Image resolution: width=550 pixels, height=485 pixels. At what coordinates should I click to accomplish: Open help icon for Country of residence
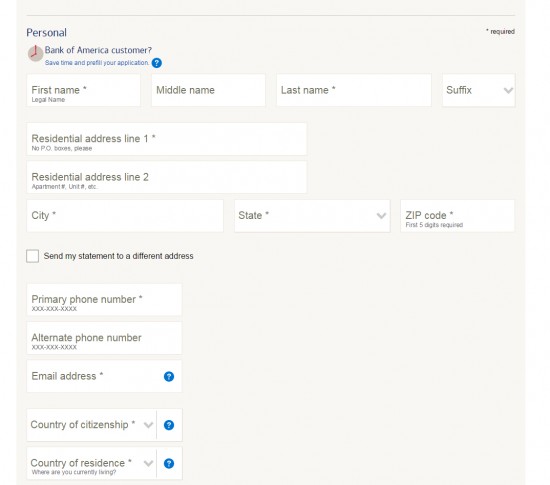coord(169,463)
